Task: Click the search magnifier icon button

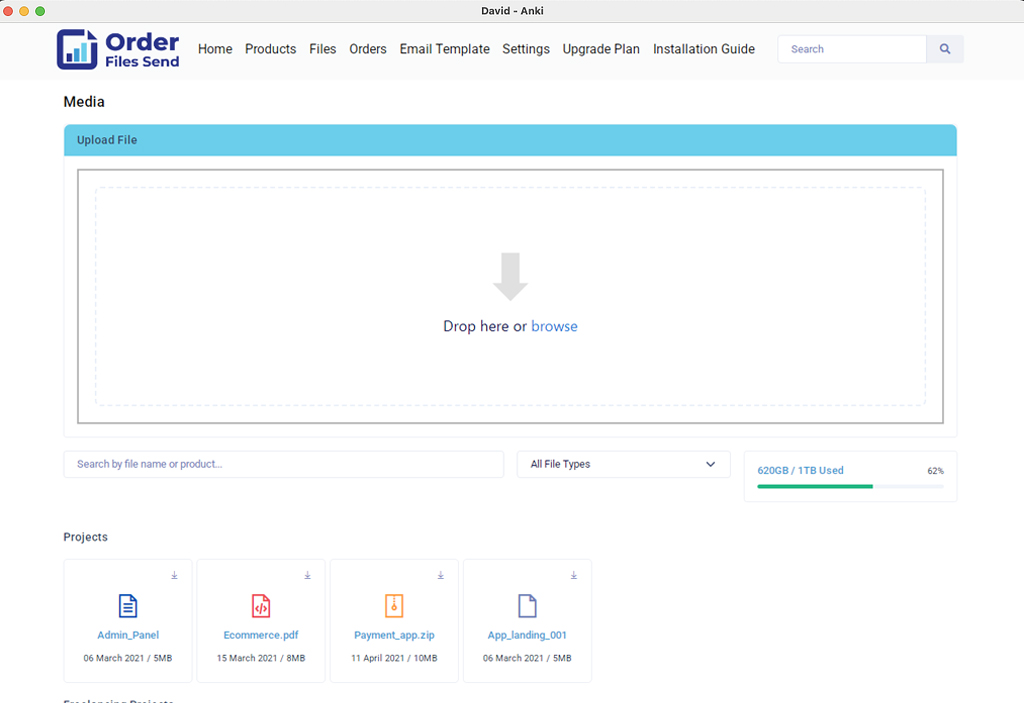Action: pos(945,49)
